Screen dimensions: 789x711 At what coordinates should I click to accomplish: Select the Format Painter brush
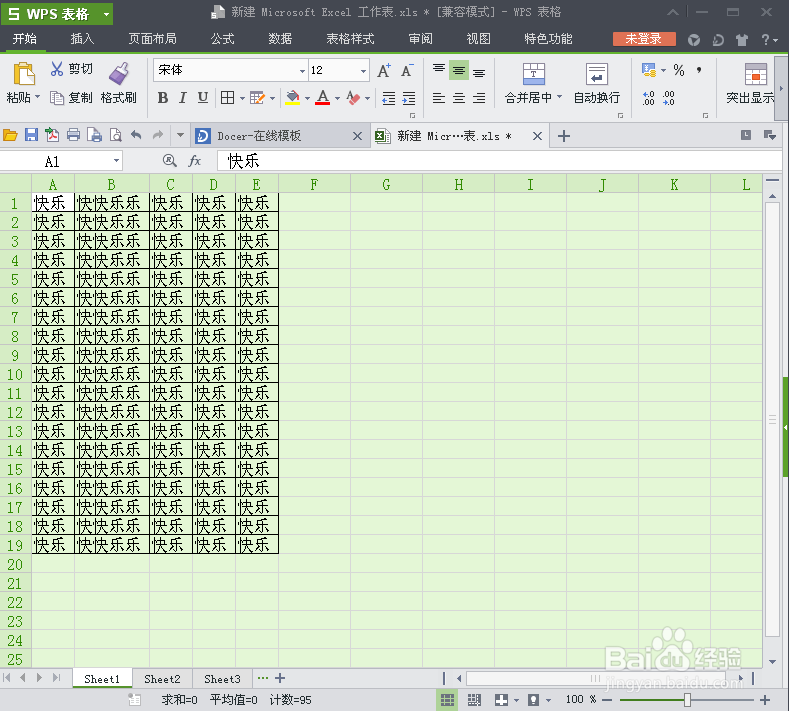tap(119, 73)
